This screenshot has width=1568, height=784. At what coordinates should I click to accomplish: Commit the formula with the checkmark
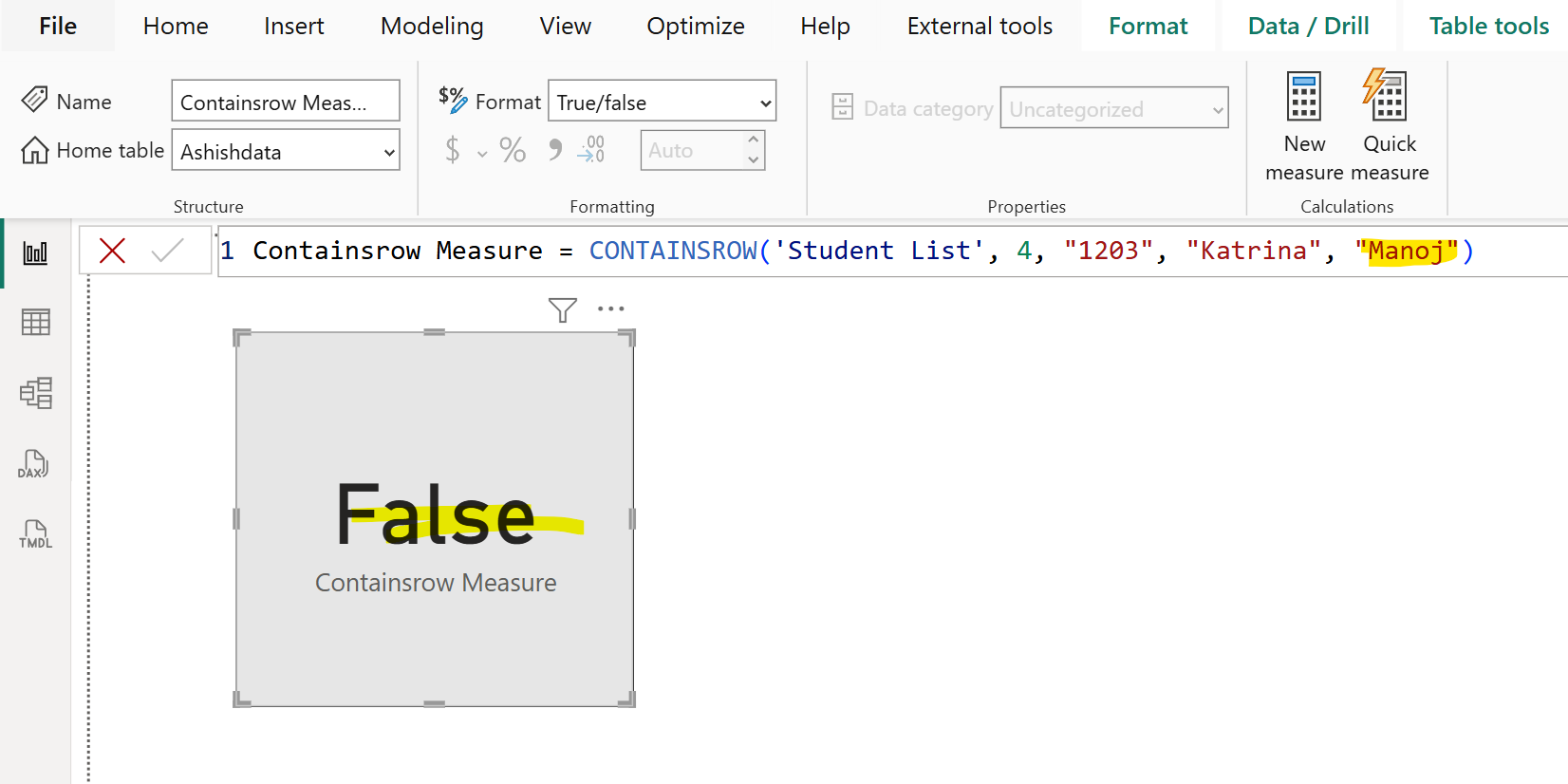tap(168, 251)
